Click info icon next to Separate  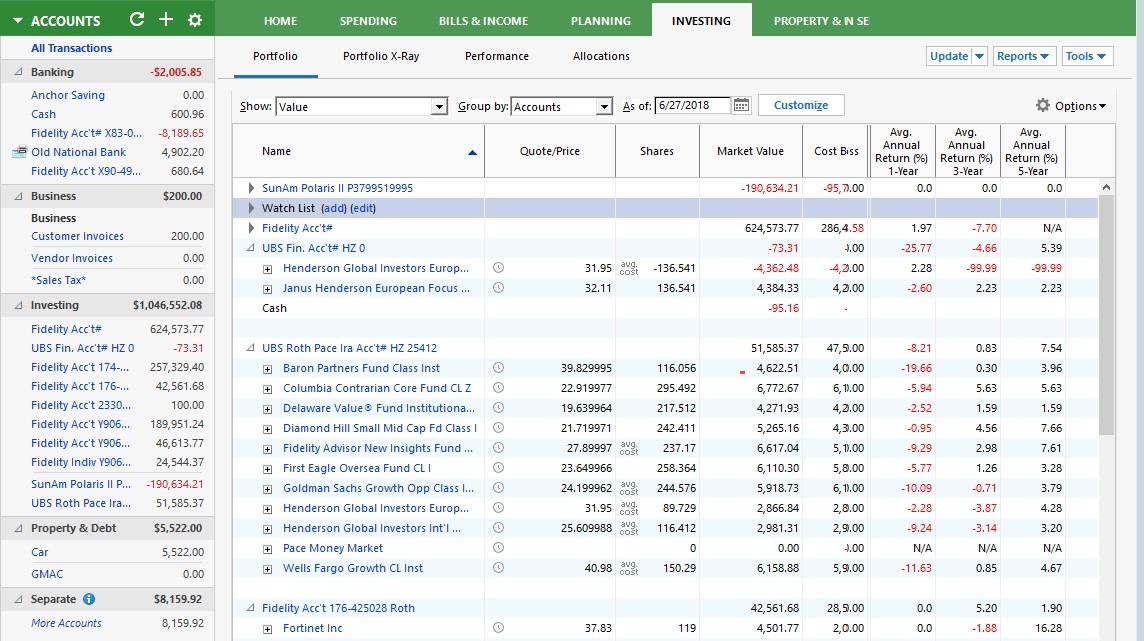click(x=89, y=599)
